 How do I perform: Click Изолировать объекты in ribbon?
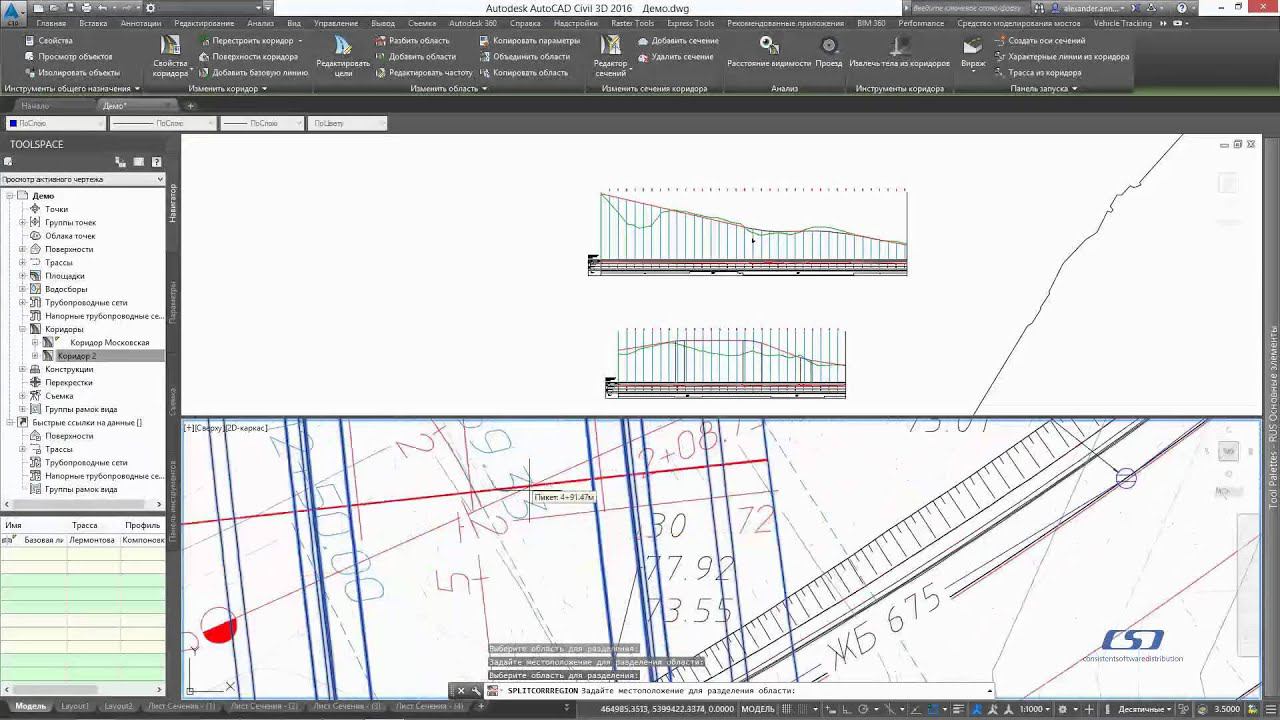[72, 73]
